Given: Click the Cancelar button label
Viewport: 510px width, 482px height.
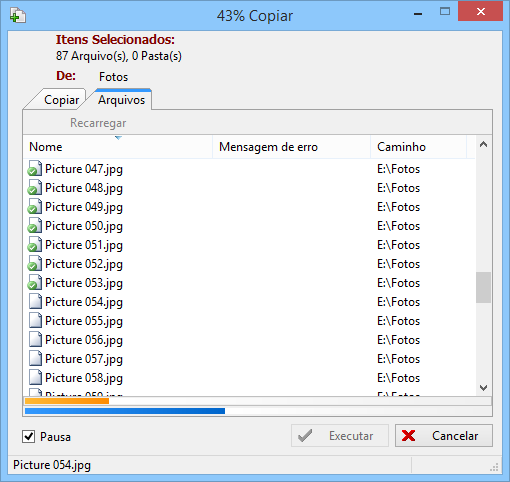Looking at the screenshot, I should 455,436.
